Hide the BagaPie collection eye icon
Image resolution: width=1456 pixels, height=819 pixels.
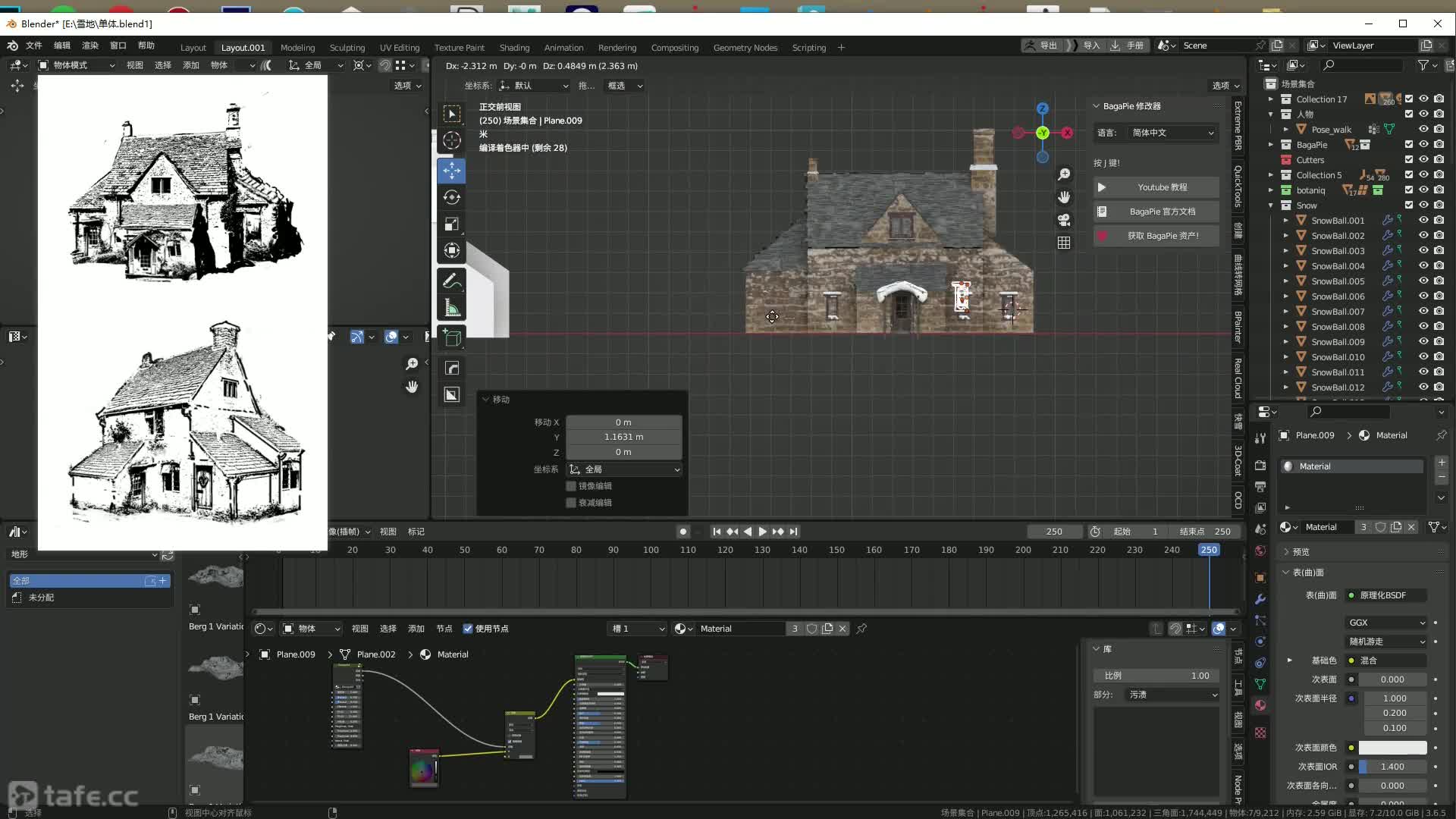[x=1423, y=144]
